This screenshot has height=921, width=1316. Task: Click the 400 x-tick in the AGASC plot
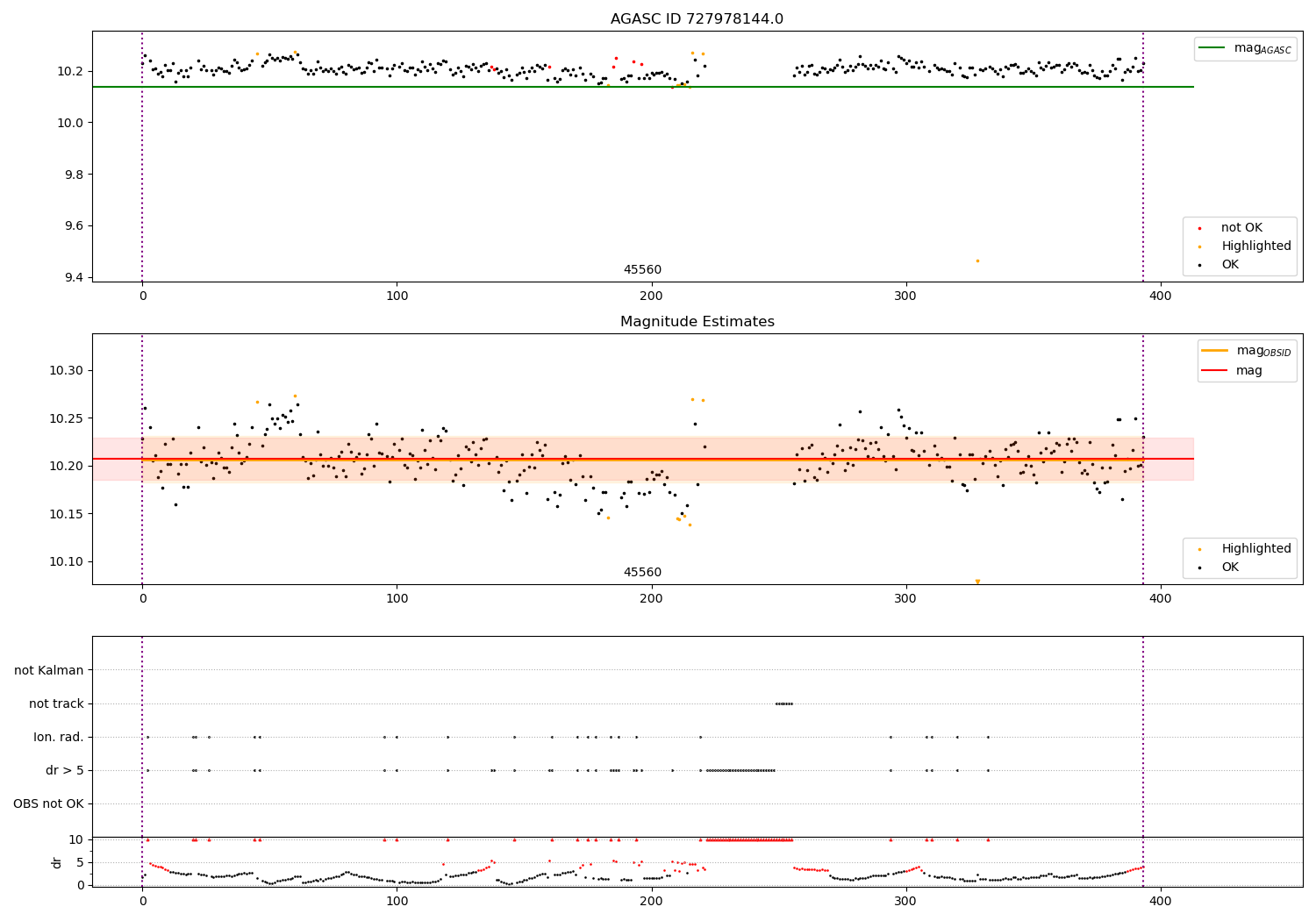pyautogui.click(x=1160, y=297)
